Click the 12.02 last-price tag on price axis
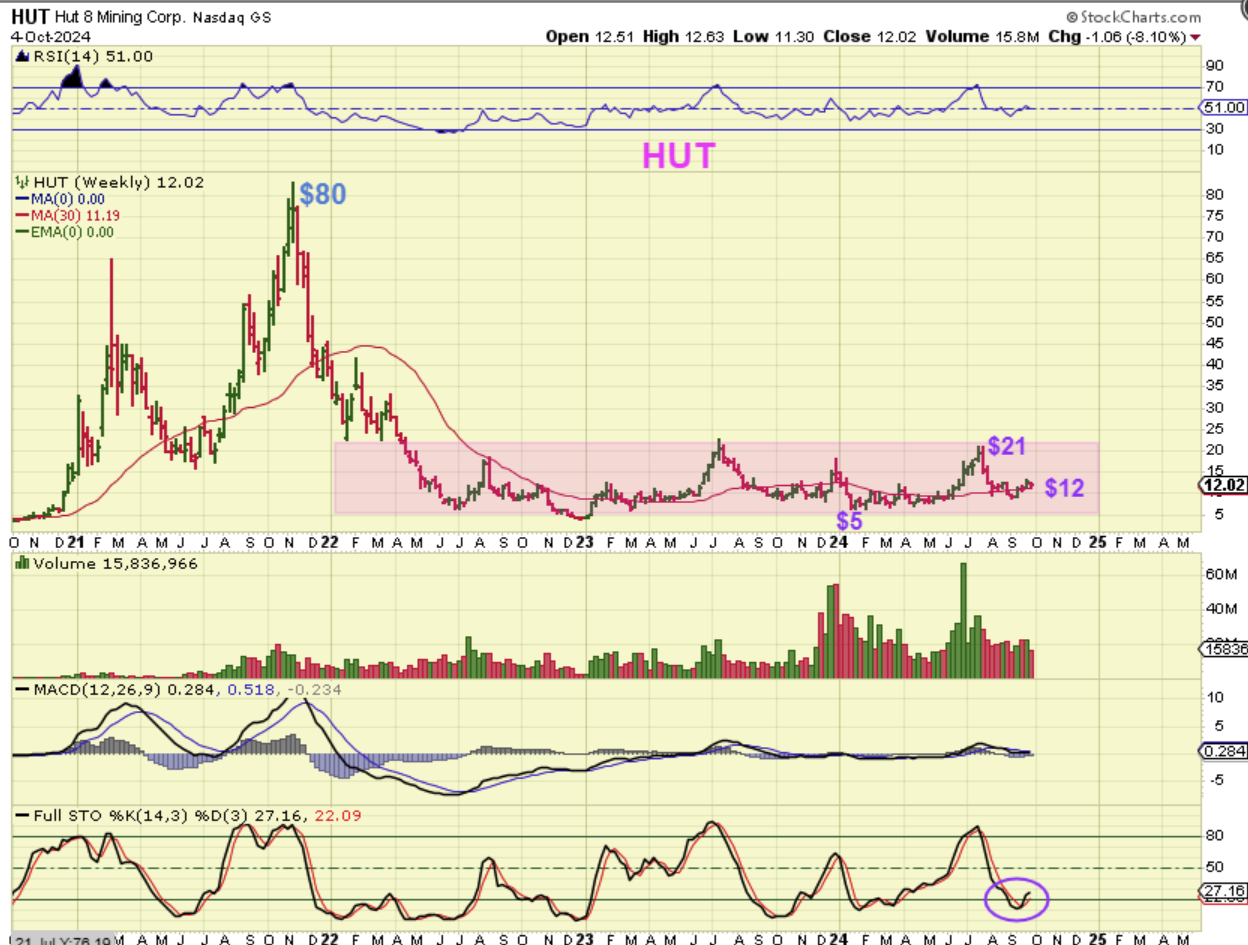 [1222, 485]
